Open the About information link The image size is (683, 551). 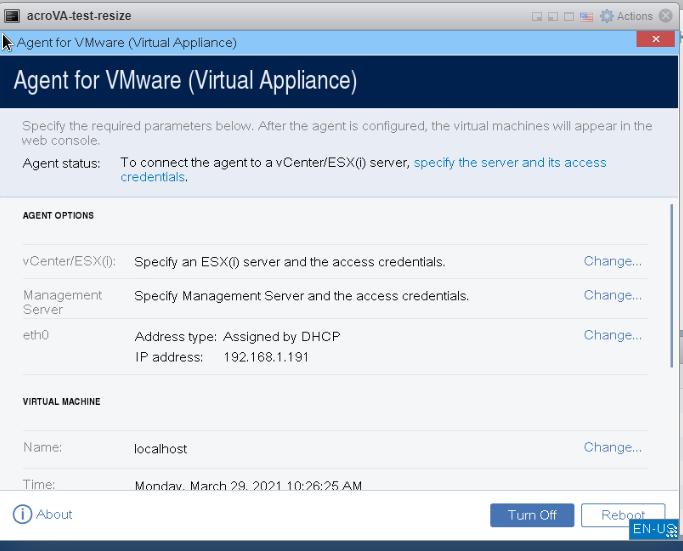pos(54,514)
